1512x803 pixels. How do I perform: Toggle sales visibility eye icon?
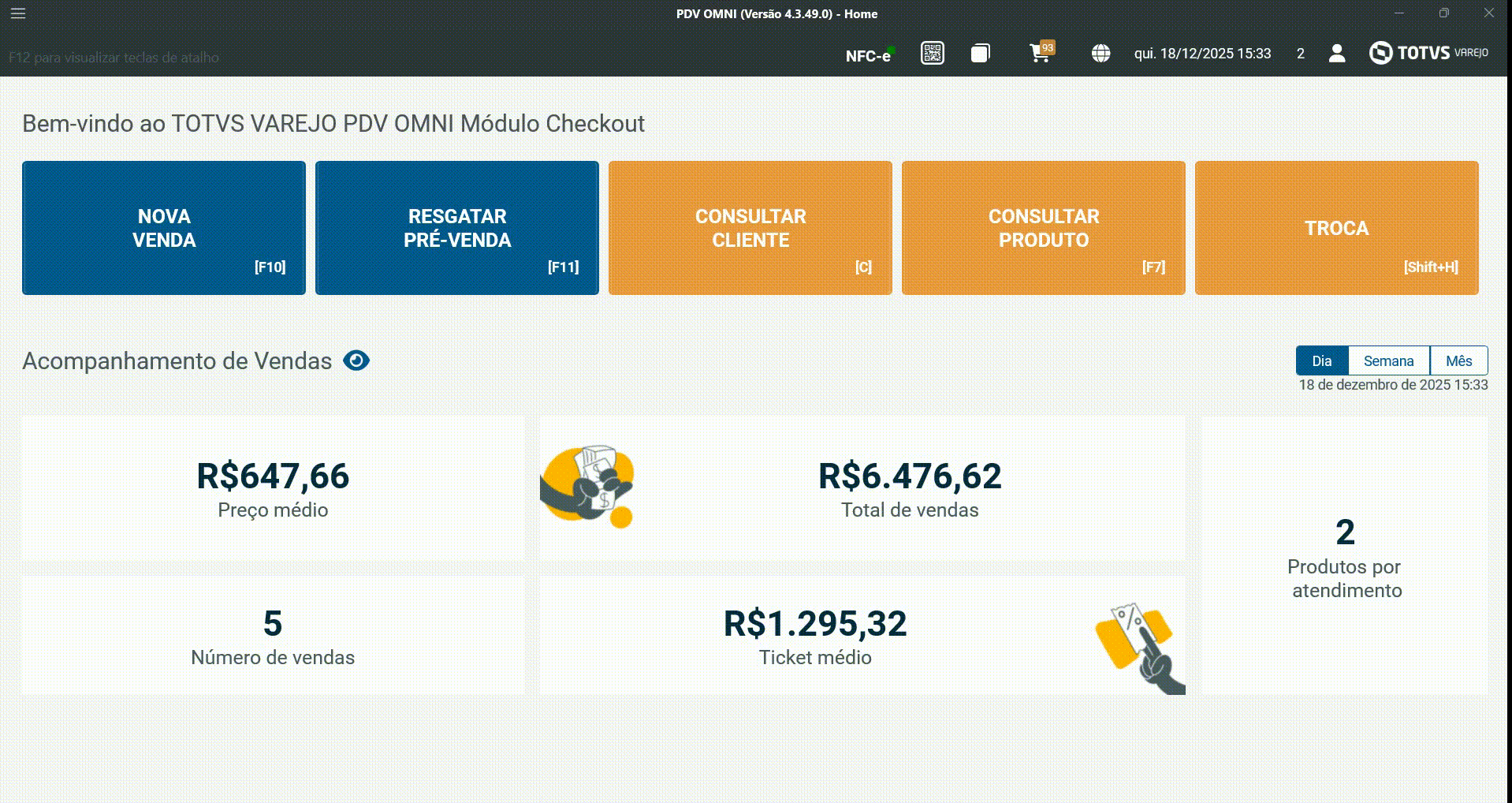click(356, 360)
